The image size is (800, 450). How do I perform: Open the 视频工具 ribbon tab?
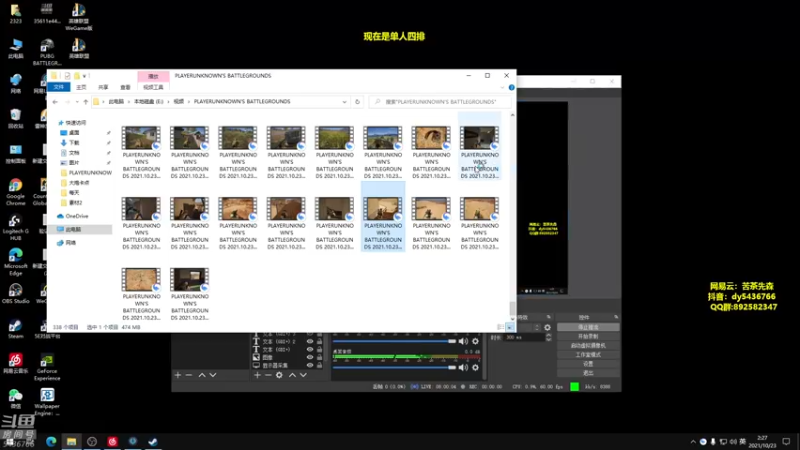pyautogui.click(x=153, y=87)
